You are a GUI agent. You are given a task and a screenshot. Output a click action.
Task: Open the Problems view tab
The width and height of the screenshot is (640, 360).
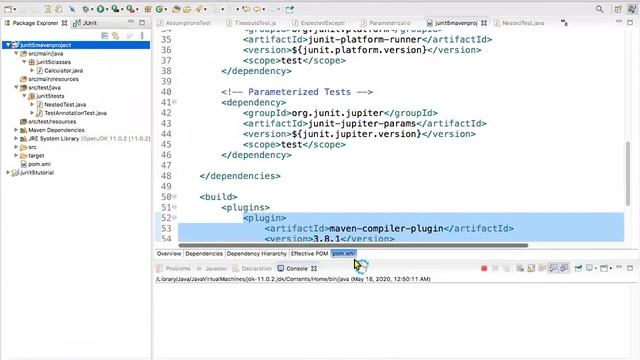[x=174, y=268]
